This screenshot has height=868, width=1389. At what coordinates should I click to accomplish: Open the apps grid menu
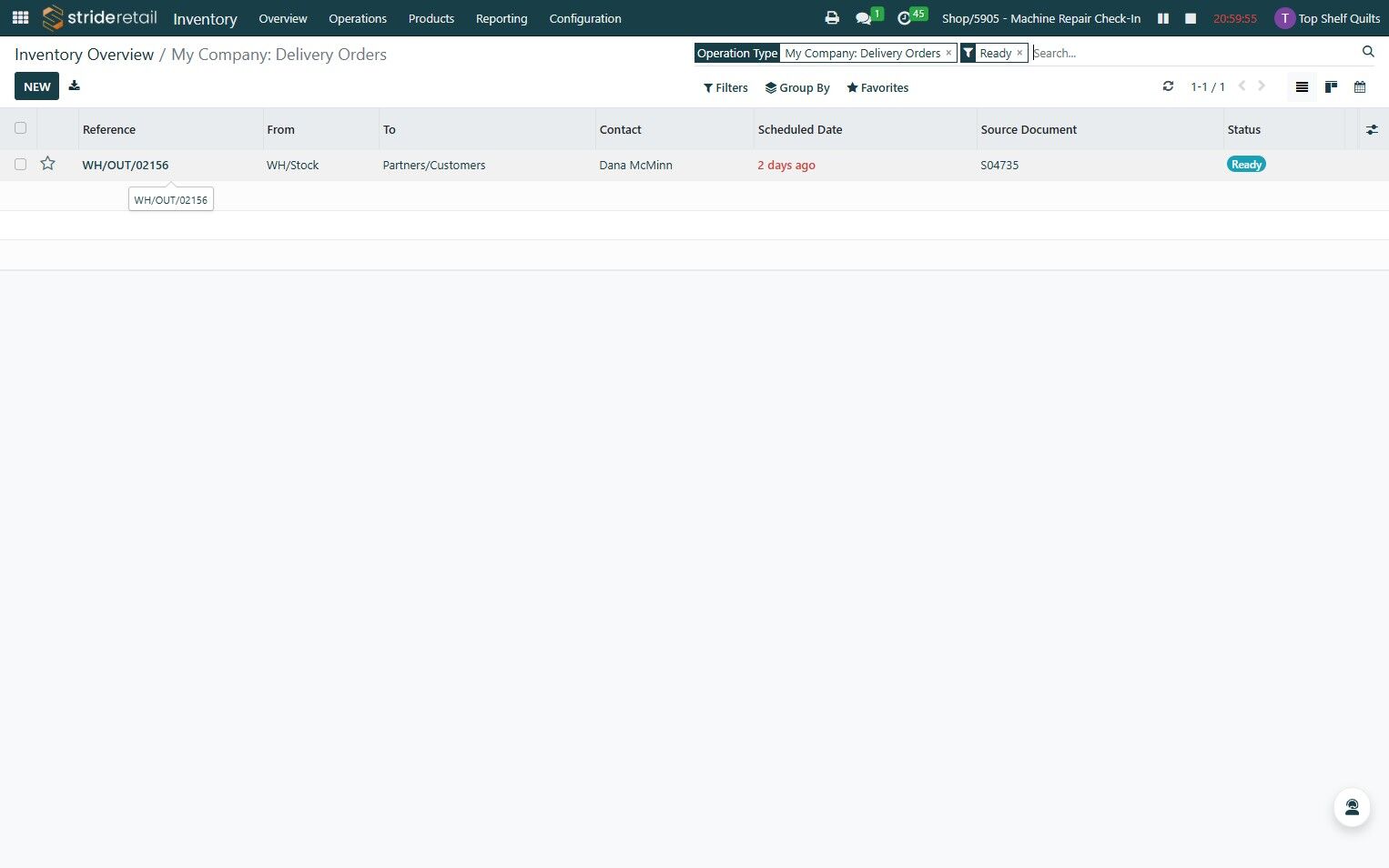pyautogui.click(x=20, y=18)
